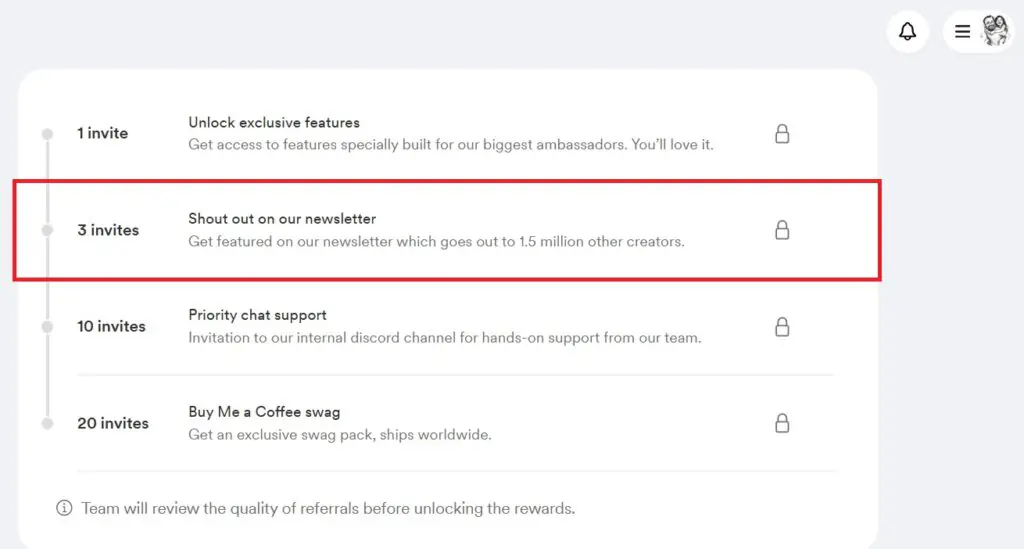Image resolution: width=1024 pixels, height=549 pixels.
Task: Click Shout out on our newsletter title
Action: click(282, 219)
